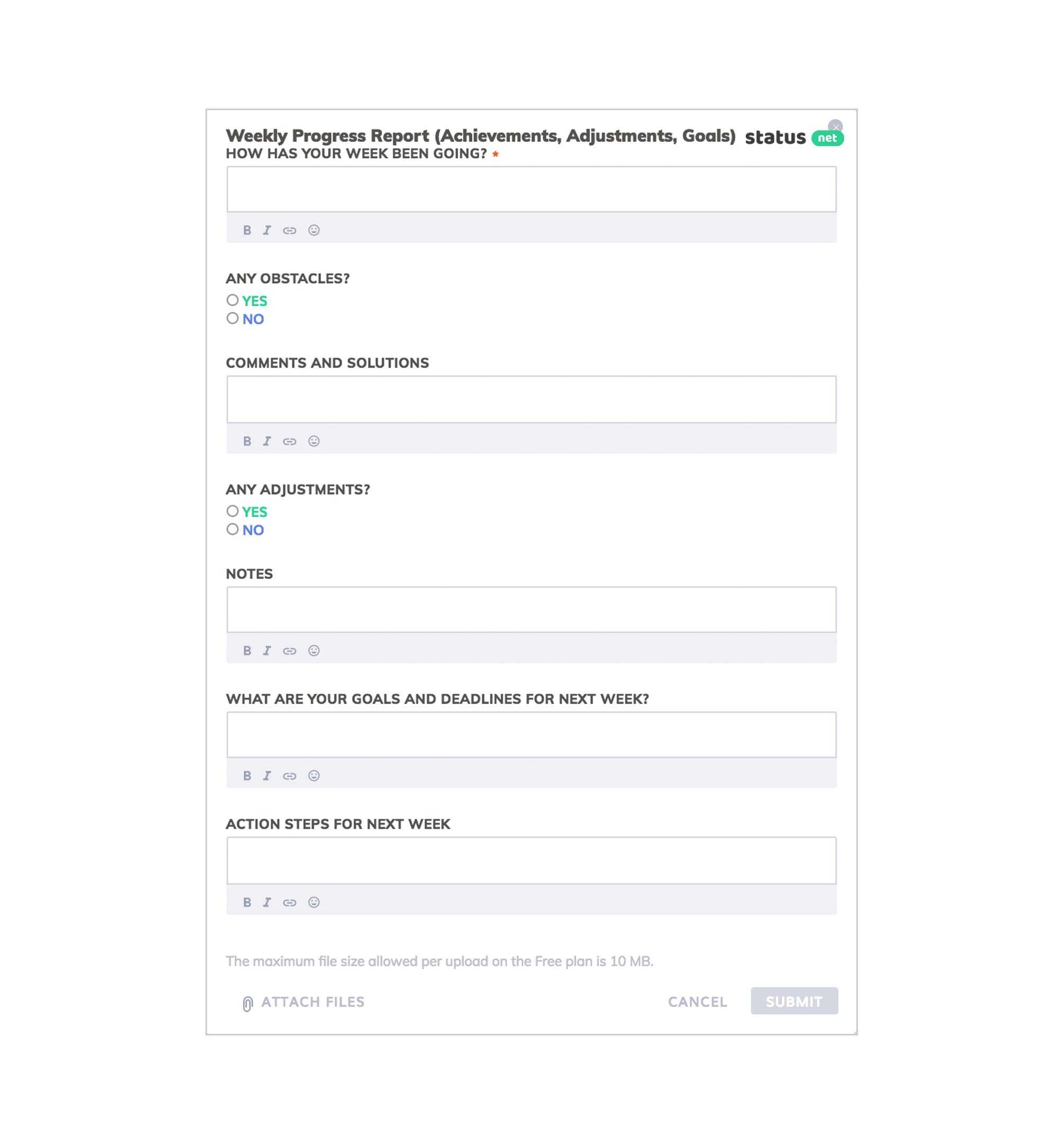Screen dimensions: 1064x1144
Task: Click the Attach Files paperclip icon
Action: [247, 1002]
